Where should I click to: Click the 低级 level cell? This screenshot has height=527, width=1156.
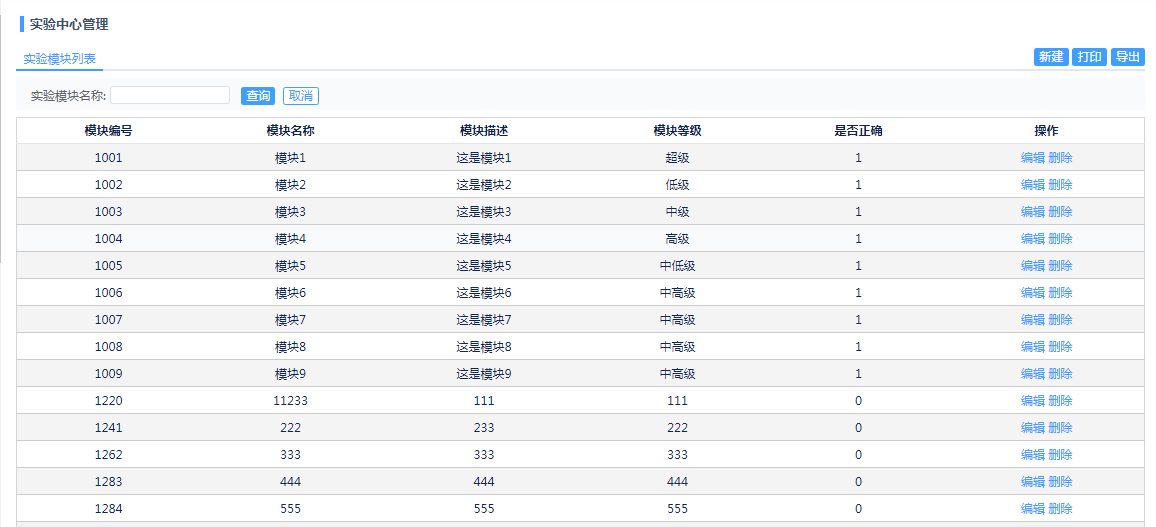(x=677, y=184)
